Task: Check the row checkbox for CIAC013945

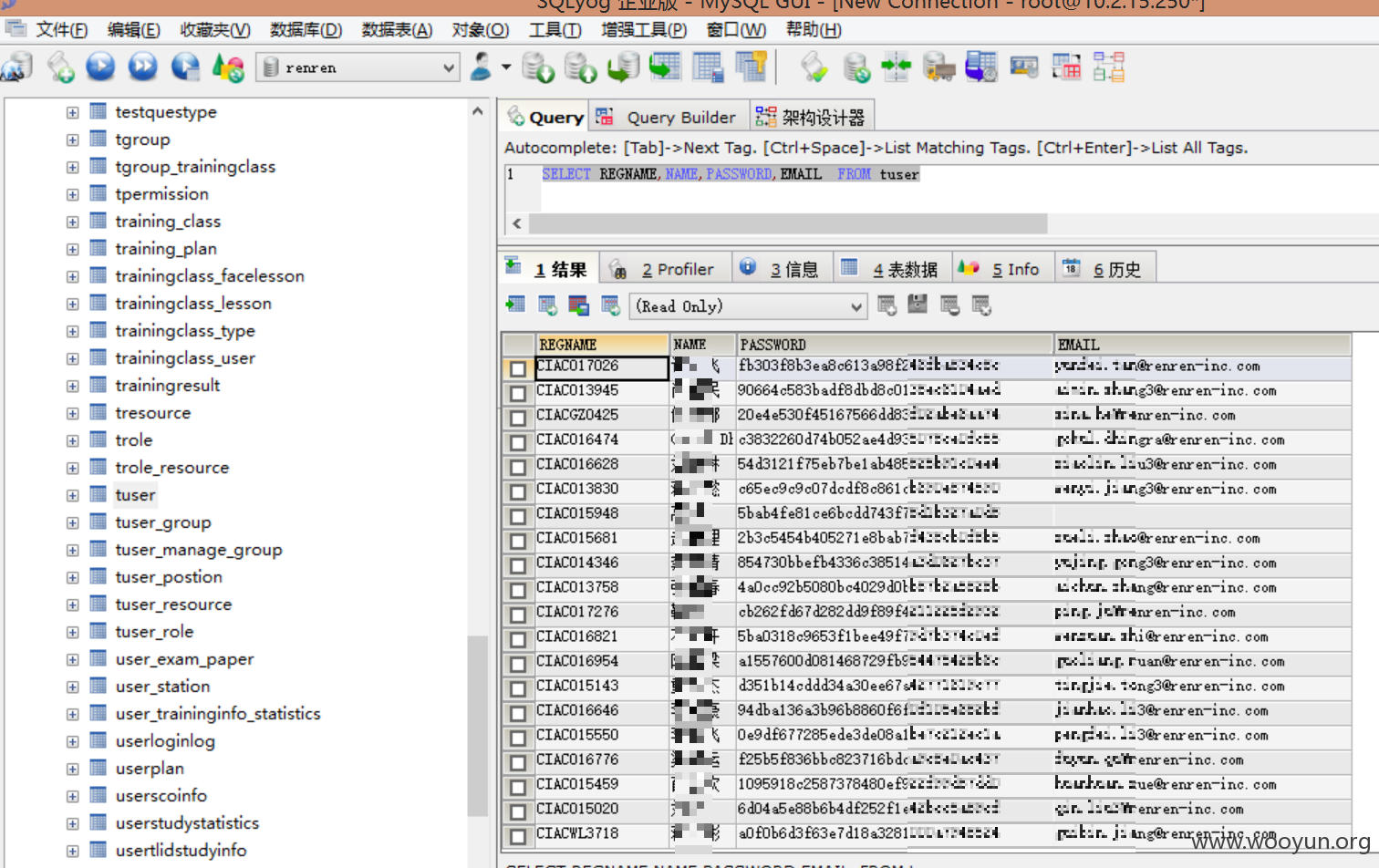Action: (518, 393)
